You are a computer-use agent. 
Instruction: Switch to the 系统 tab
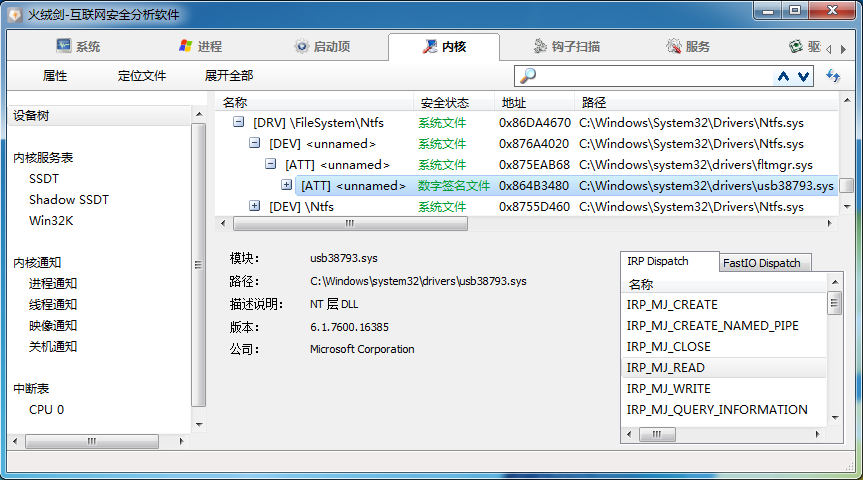point(78,47)
